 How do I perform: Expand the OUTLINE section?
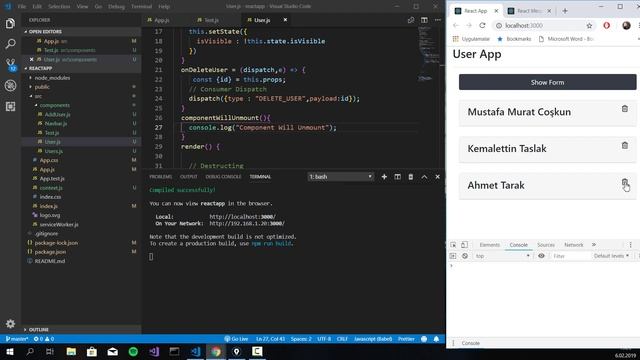(39, 329)
